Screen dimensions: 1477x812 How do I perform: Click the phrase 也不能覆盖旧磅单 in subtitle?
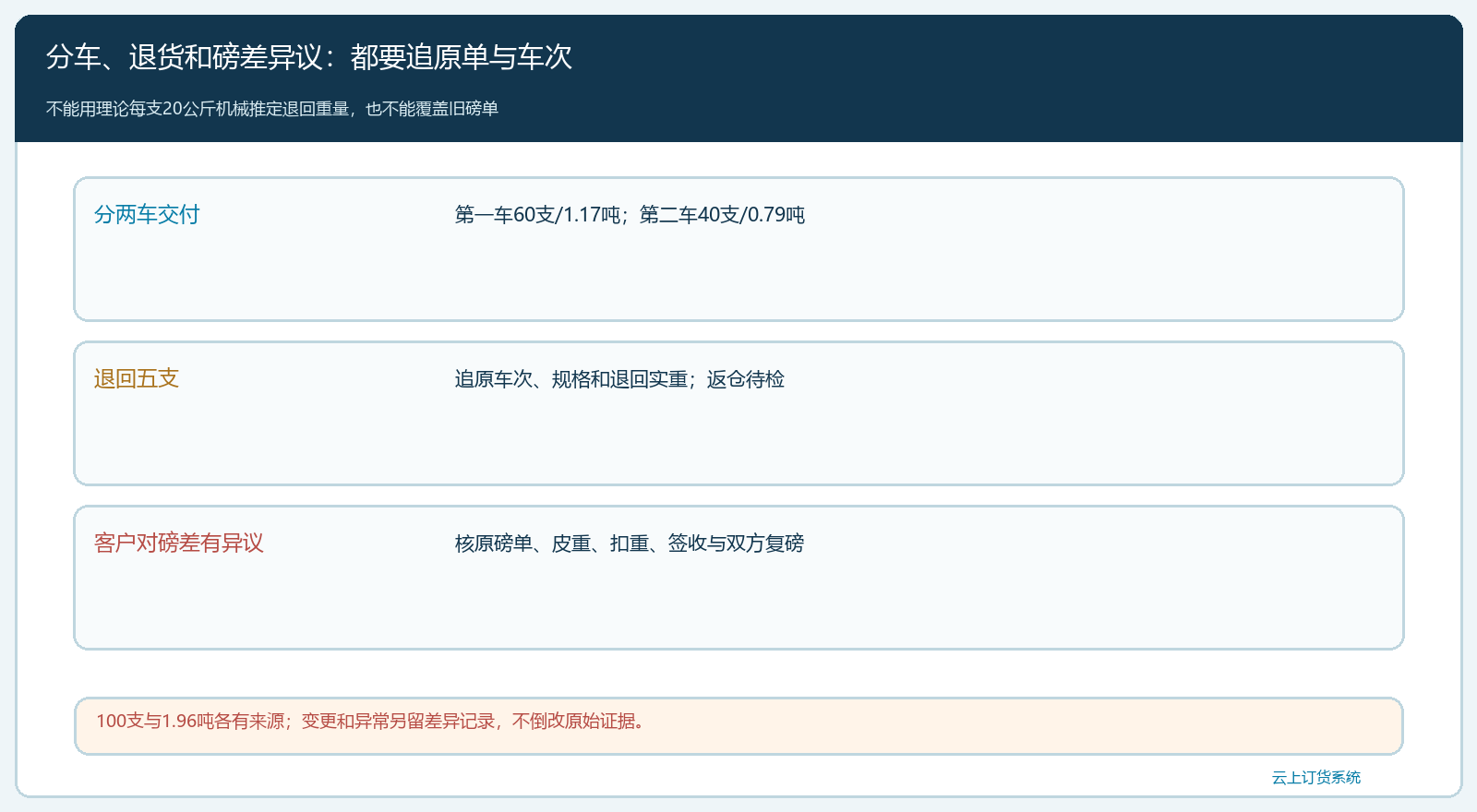click(432, 109)
